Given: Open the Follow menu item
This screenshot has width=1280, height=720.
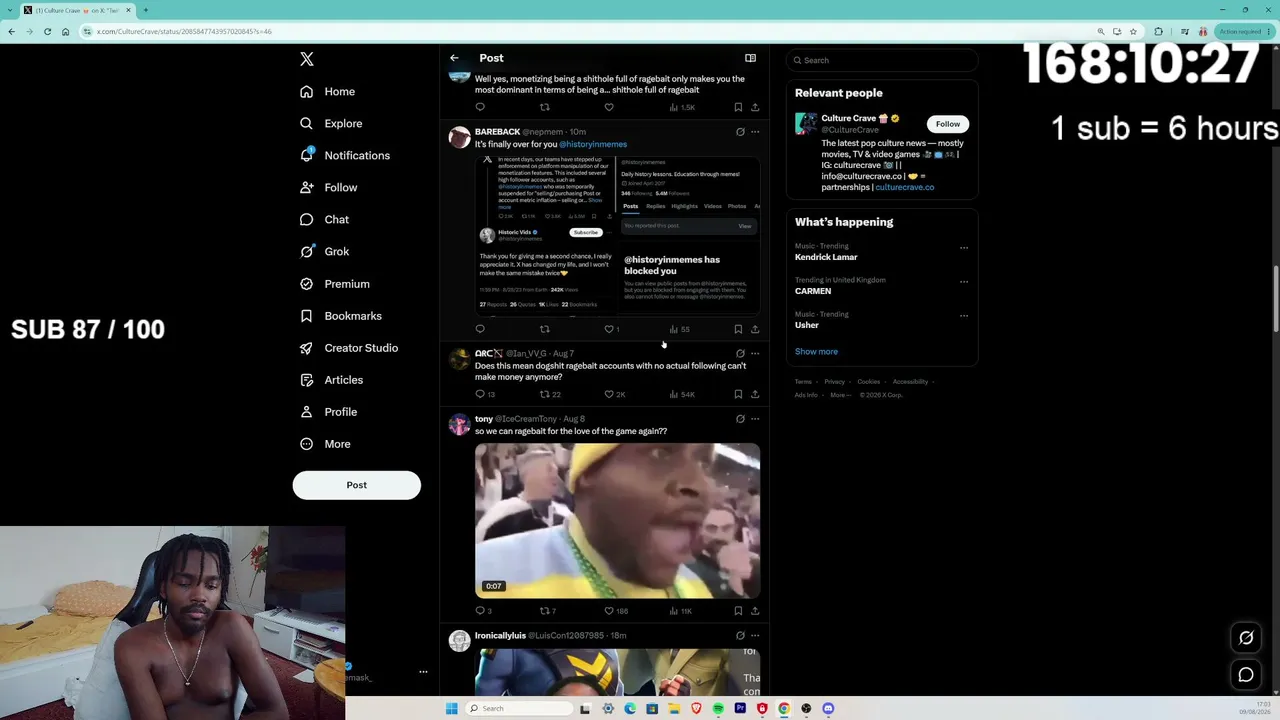Looking at the screenshot, I should pyautogui.click(x=328, y=188).
